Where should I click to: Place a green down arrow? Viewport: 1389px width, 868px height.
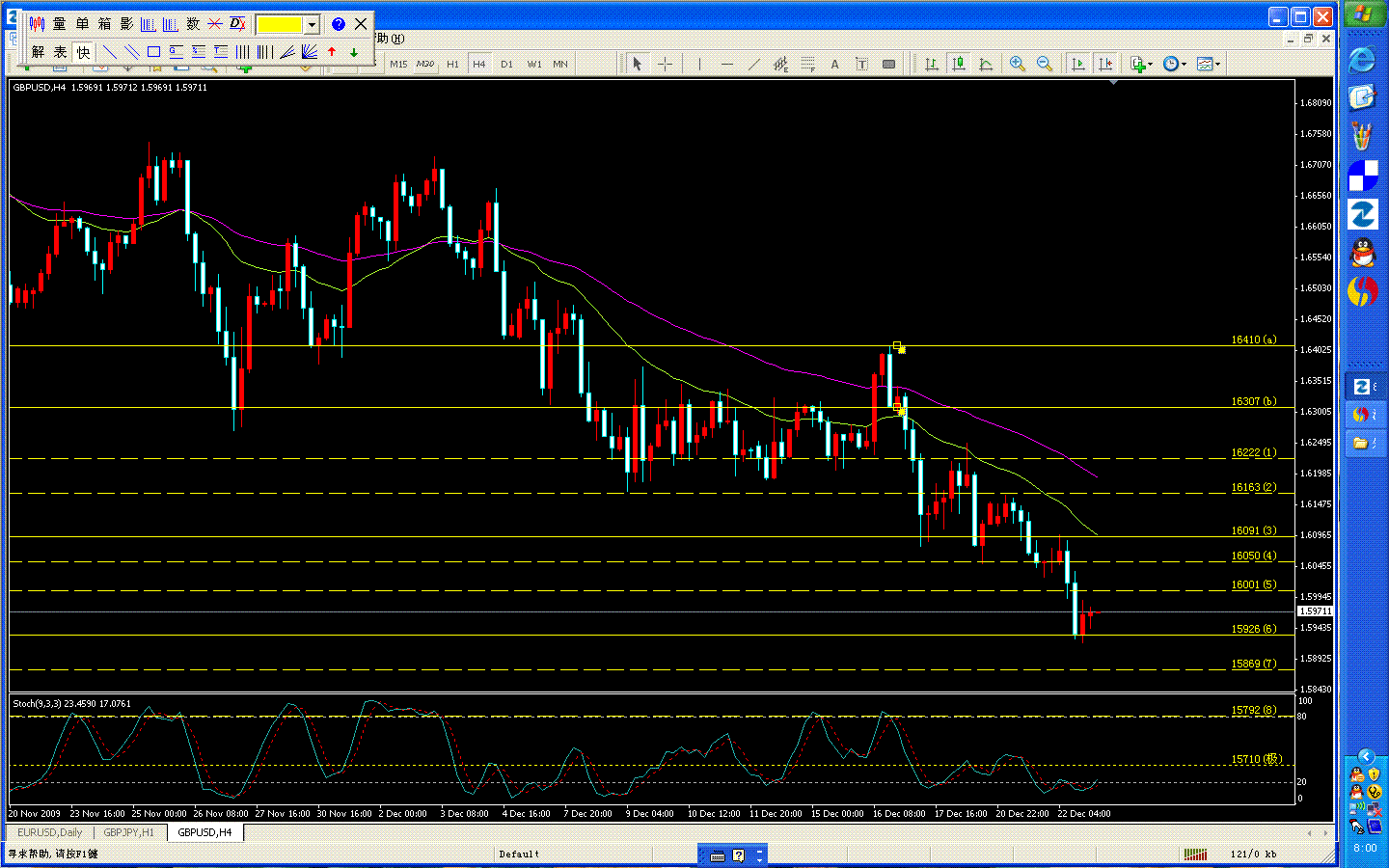tap(354, 52)
